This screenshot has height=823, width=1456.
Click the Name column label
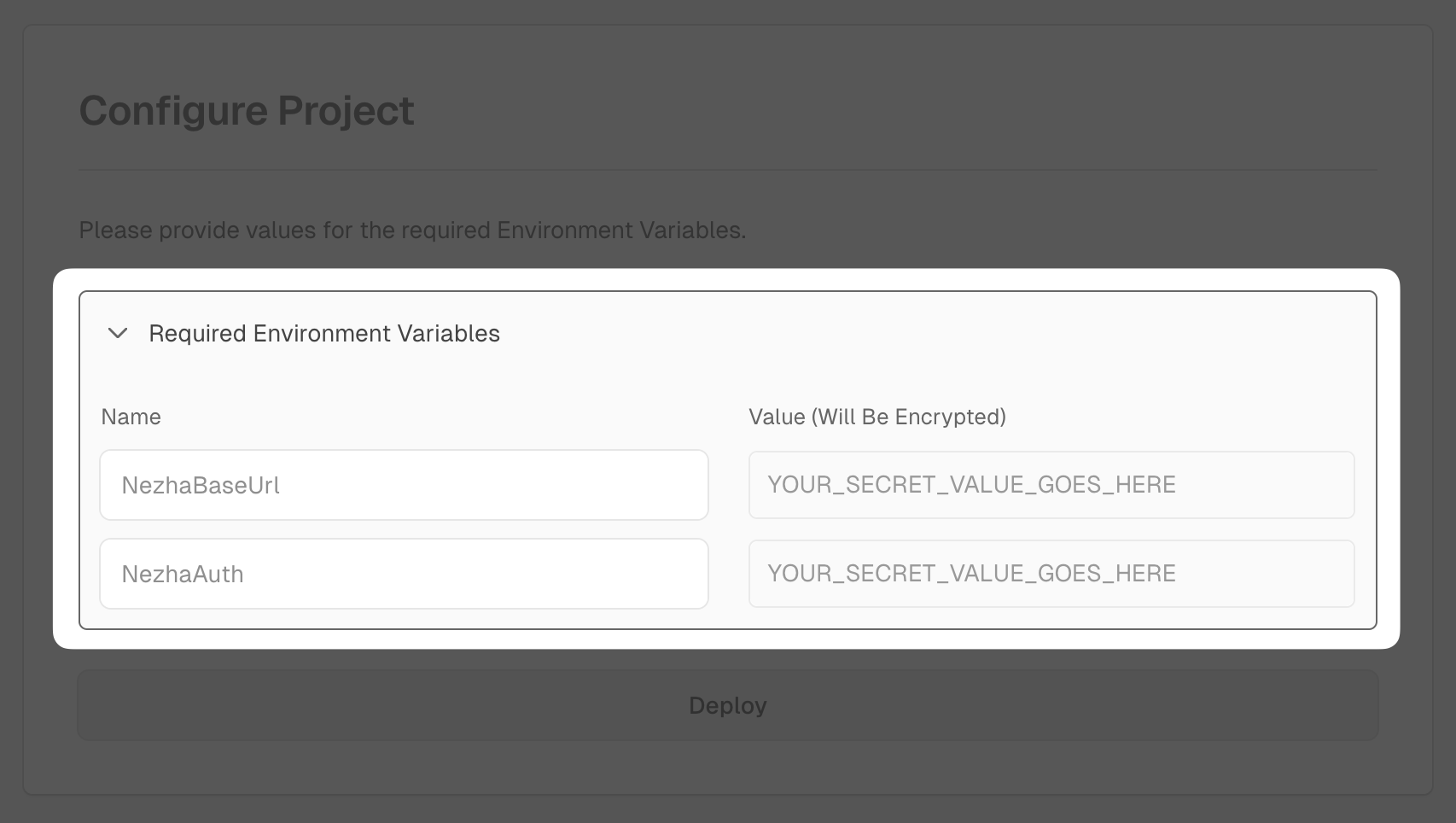pyautogui.click(x=131, y=417)
